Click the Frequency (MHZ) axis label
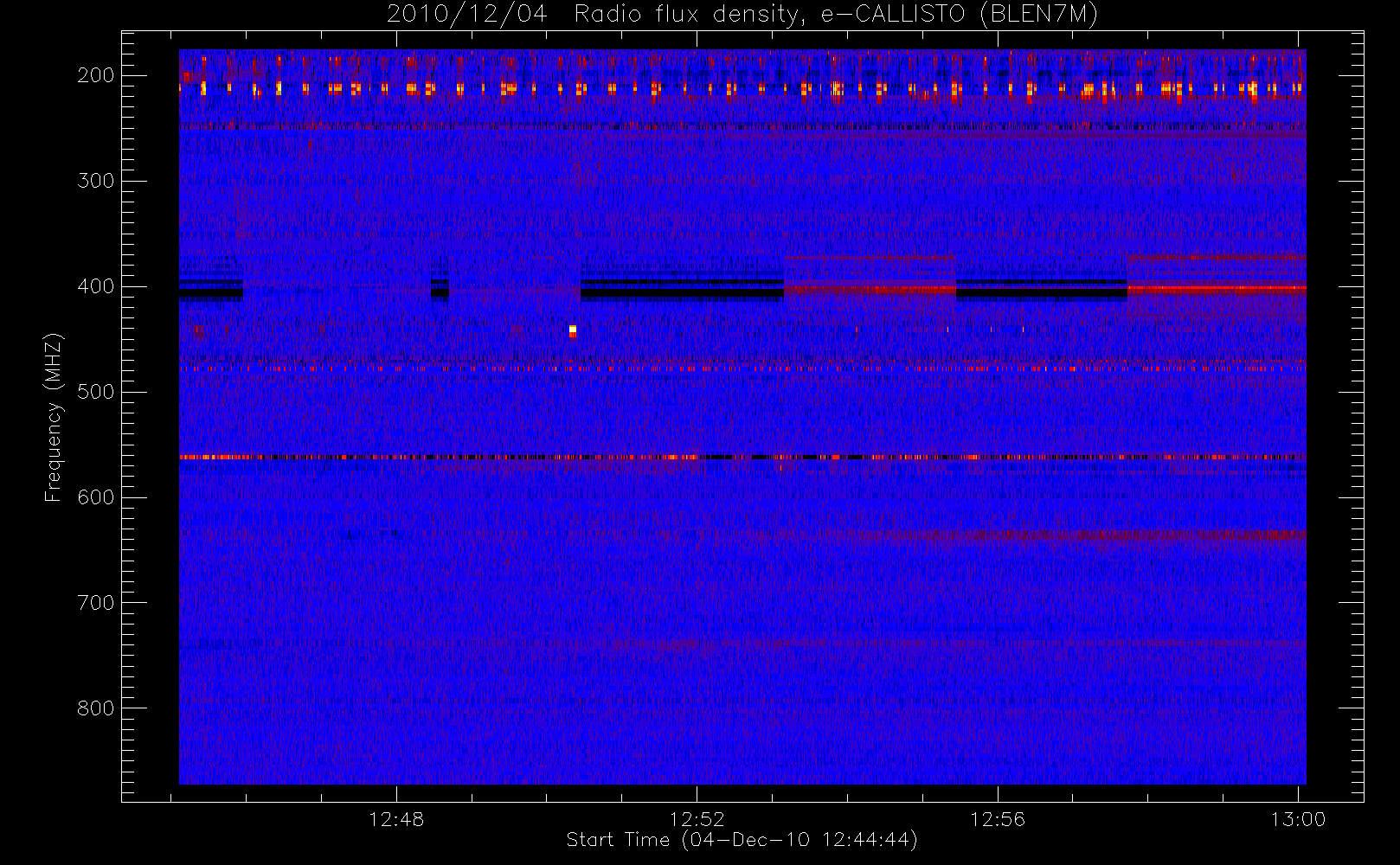The image size is (1400, 865). [x=54, y=417]
